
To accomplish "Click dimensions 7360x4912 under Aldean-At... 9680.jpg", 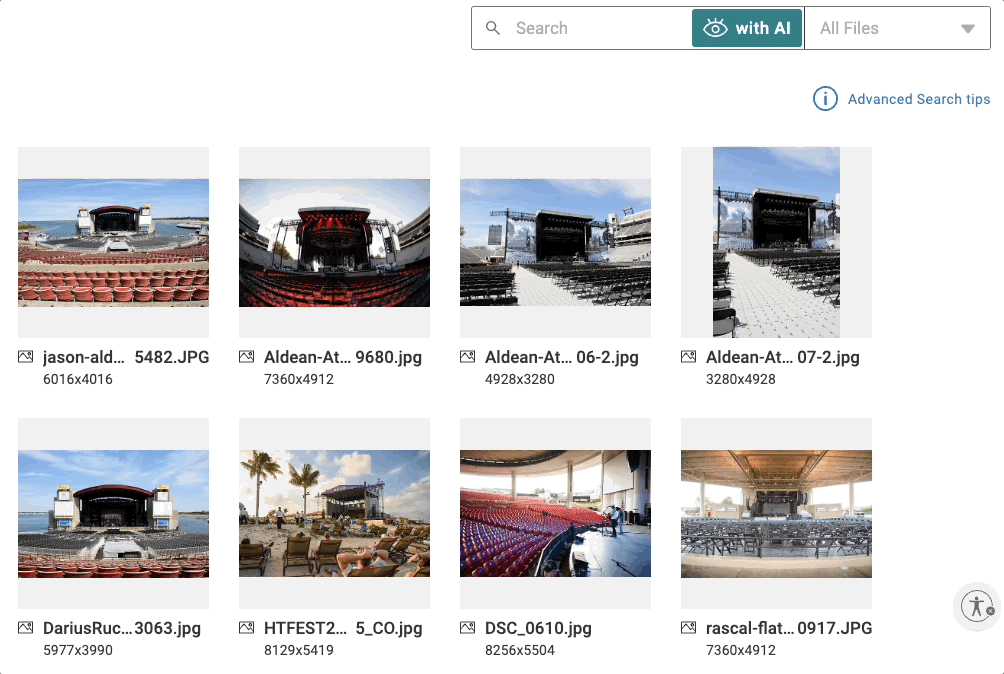I will [298, 379].
